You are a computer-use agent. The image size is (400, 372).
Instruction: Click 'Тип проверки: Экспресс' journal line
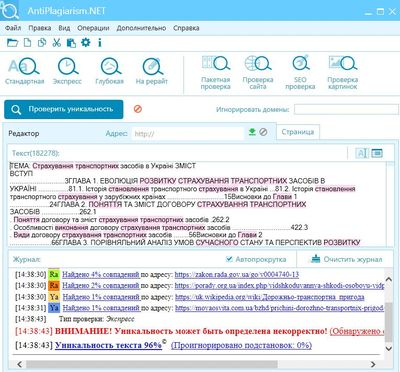click(x=97, y=319)
